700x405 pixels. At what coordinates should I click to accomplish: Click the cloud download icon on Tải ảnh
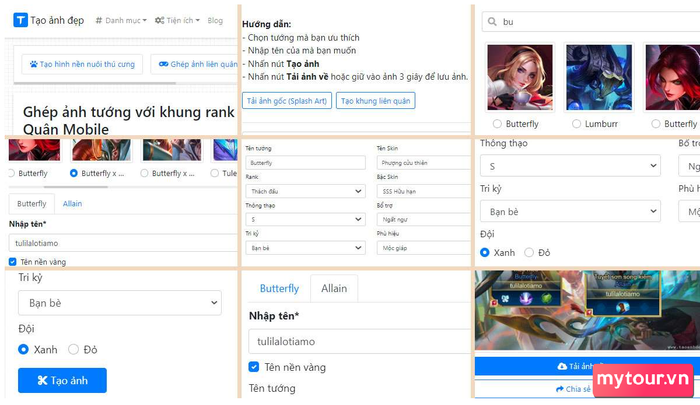click(x=562, y=366)
